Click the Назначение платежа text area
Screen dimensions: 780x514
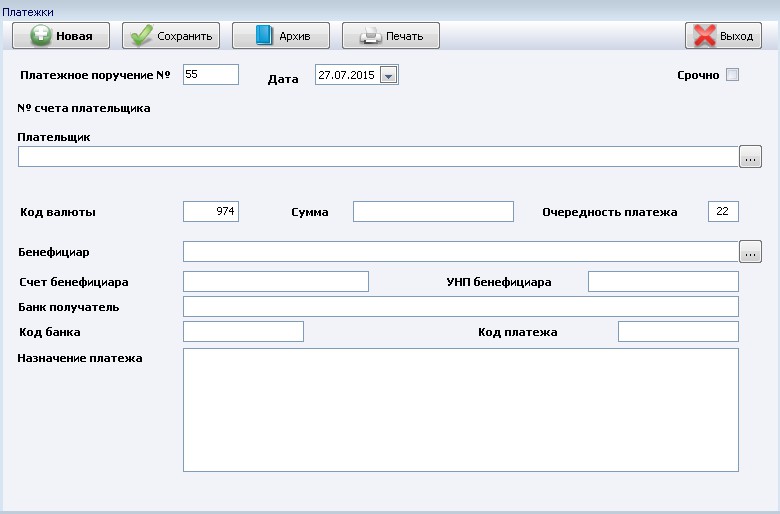[x=461, y=410]
